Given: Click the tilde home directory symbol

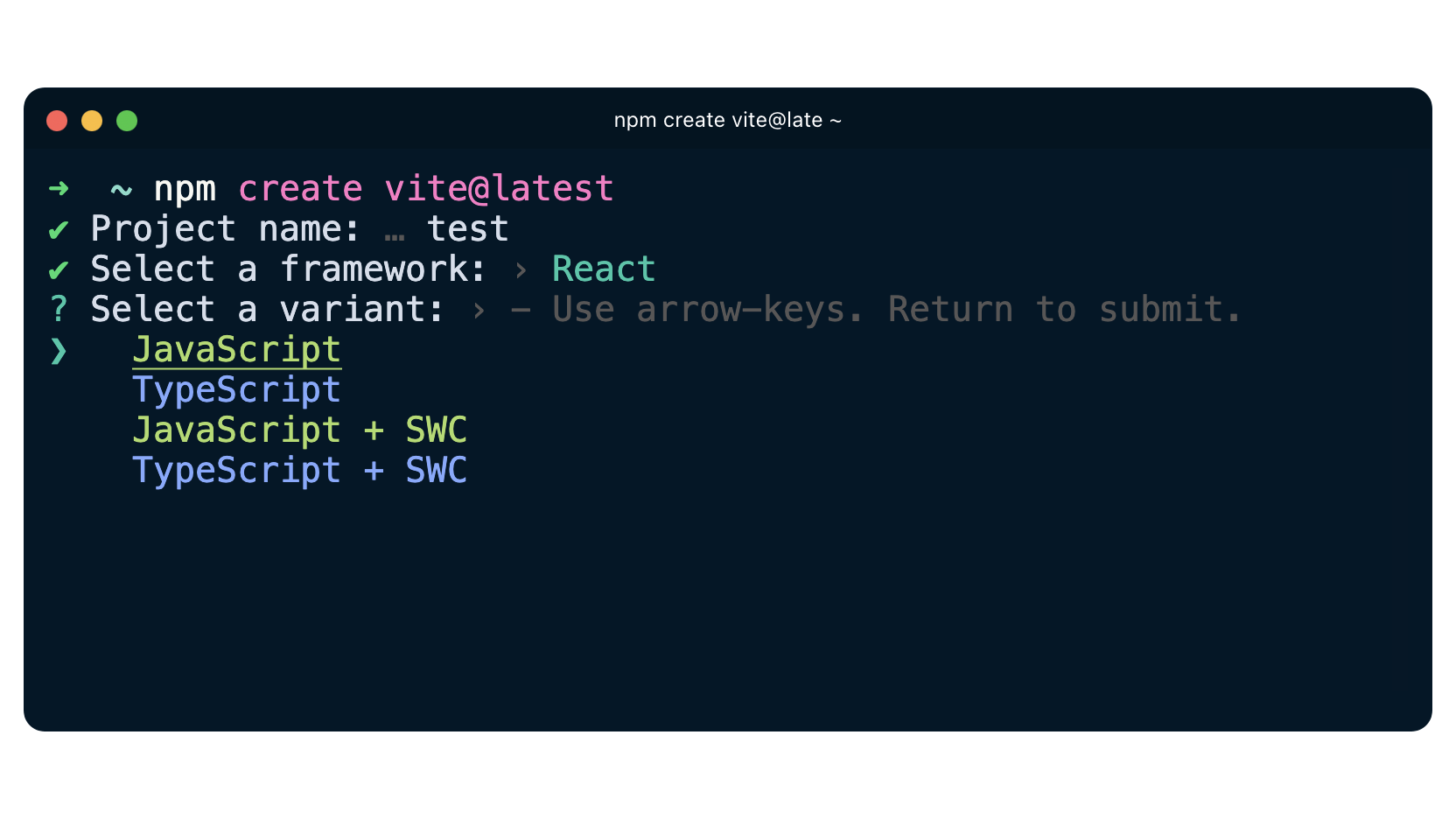Looking at the screenshot, I should (122, 190).
